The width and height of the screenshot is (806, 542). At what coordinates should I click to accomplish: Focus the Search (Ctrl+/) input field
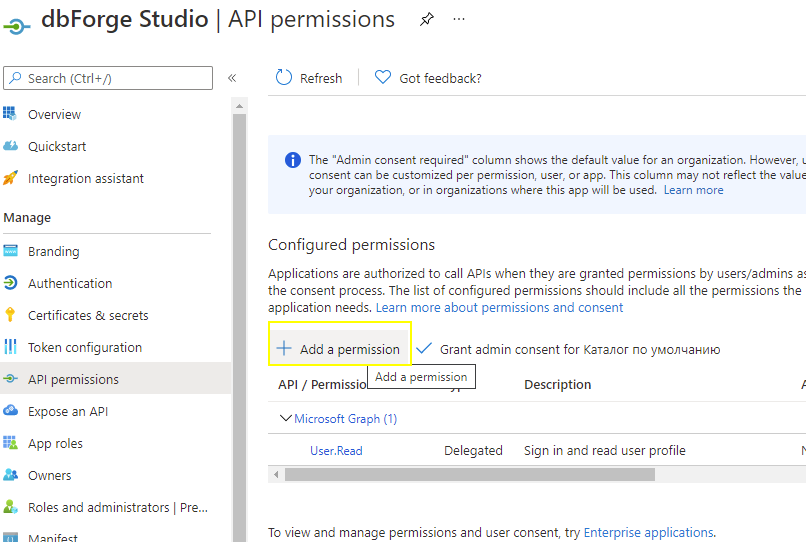[108, 78]
